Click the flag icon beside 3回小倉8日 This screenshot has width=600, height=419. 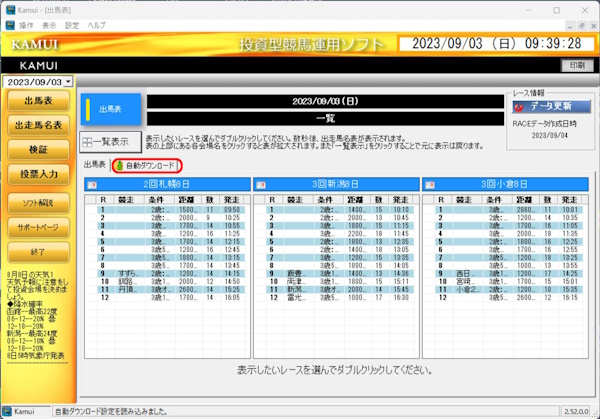point(432,185)
